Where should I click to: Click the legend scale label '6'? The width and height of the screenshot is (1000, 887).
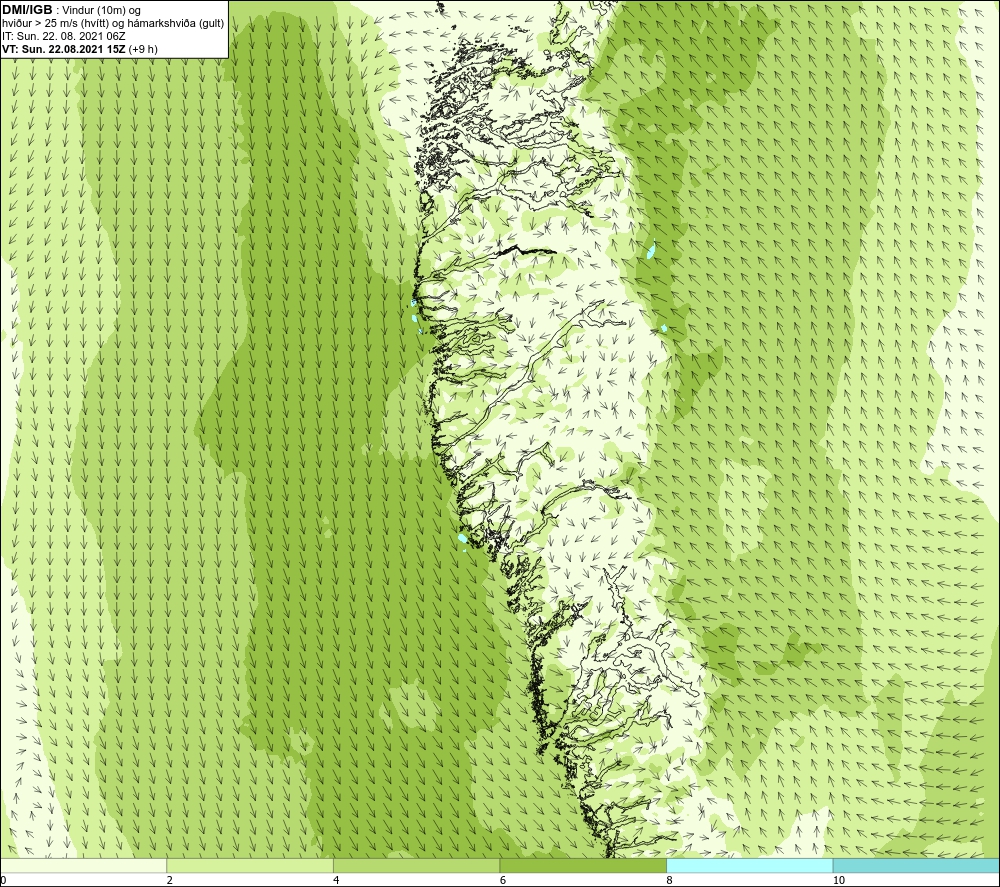[503, 880]
